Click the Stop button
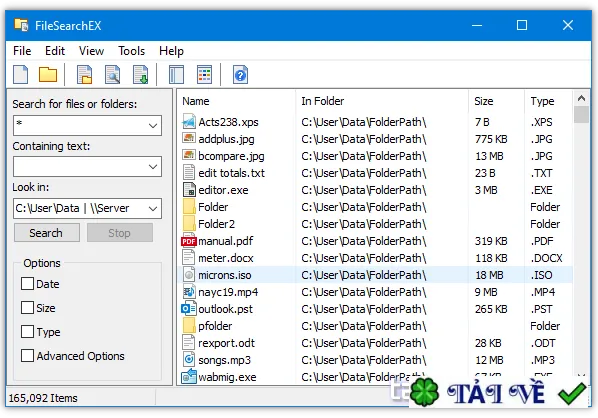Screen dimensions: 598x418 point(119,233)
